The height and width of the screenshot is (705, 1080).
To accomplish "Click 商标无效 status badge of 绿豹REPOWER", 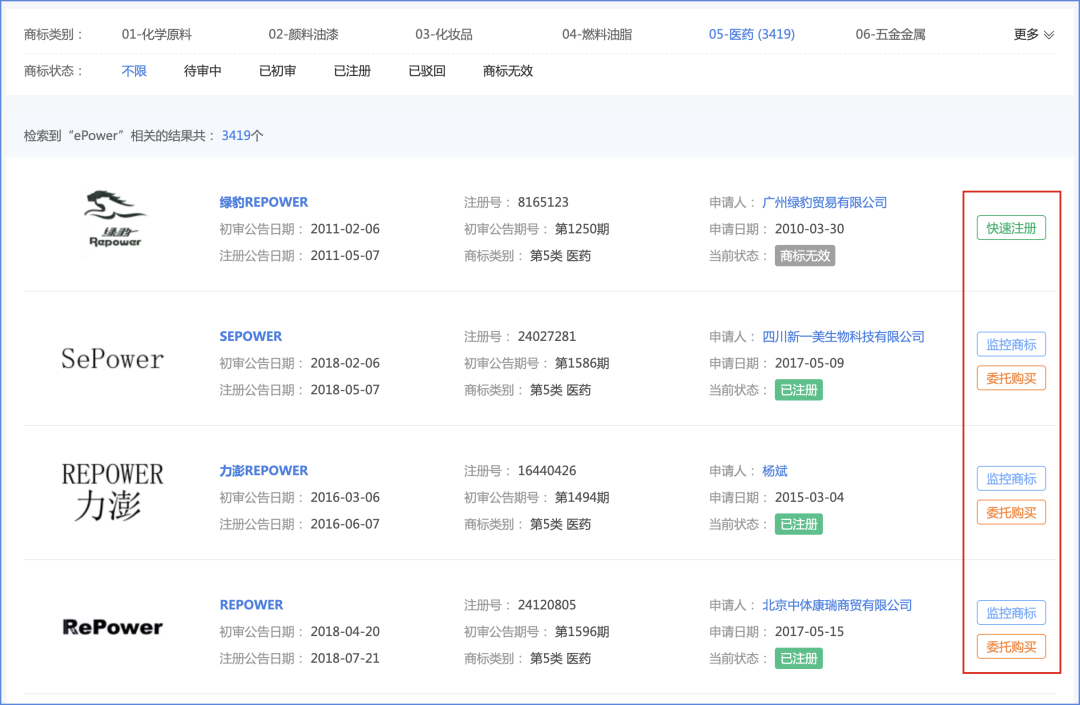I will click(804, 256).
